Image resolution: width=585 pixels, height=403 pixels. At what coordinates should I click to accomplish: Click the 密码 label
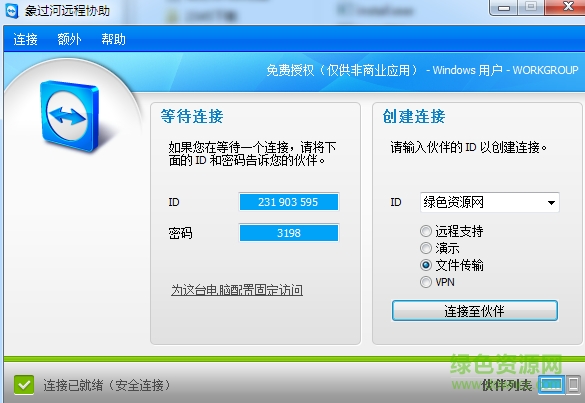[x=180, y=233]
